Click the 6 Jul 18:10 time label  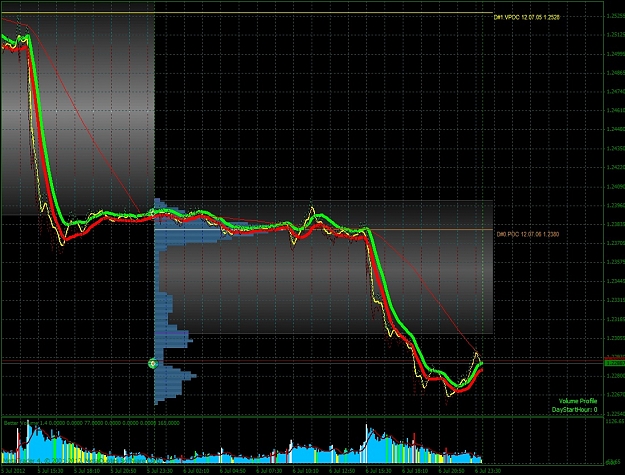415,471
